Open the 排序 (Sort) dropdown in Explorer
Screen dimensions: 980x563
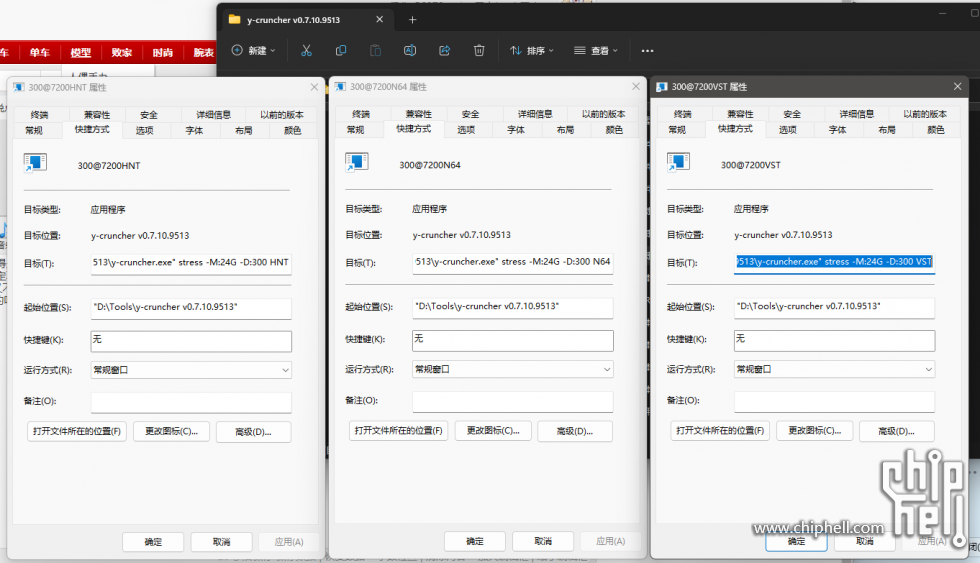(532, 51)
